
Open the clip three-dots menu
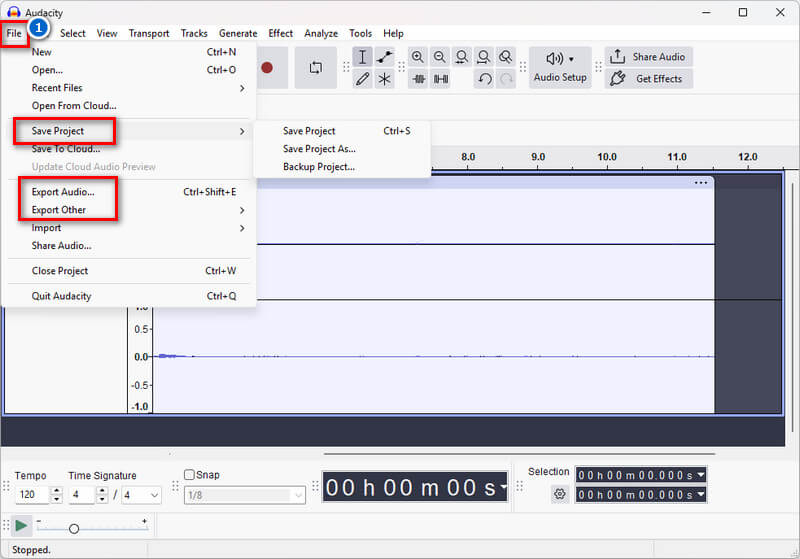click(701, 183)
